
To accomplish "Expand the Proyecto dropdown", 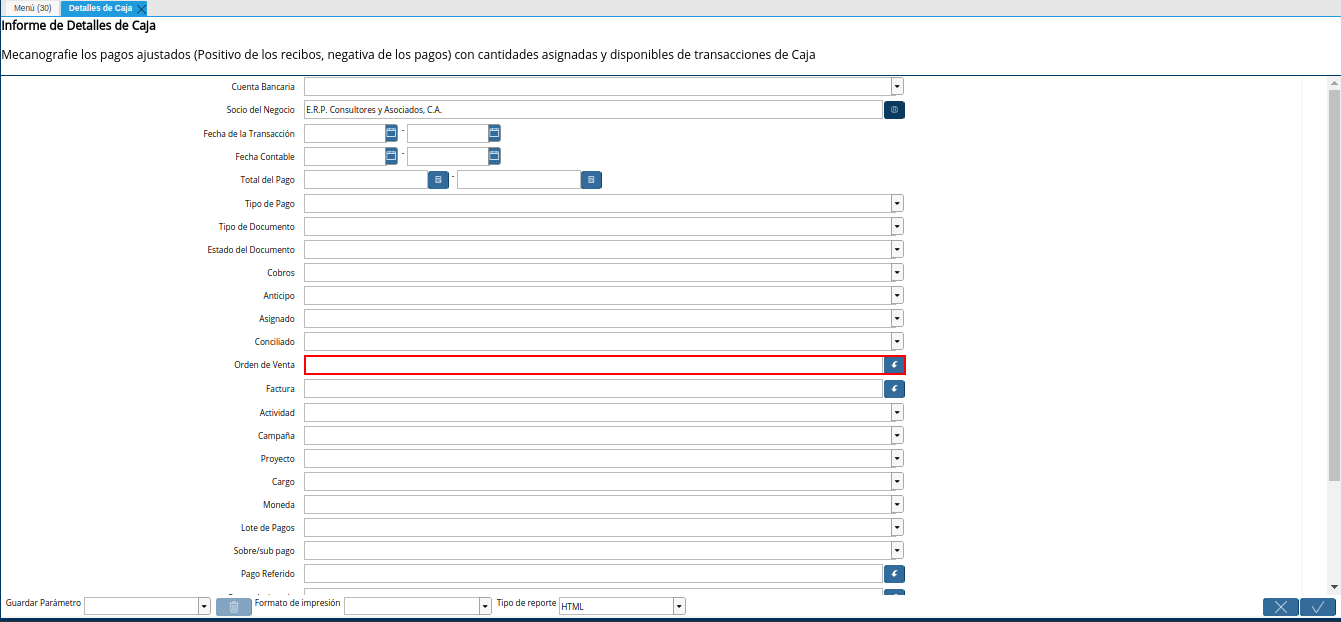I will [897, 458].
